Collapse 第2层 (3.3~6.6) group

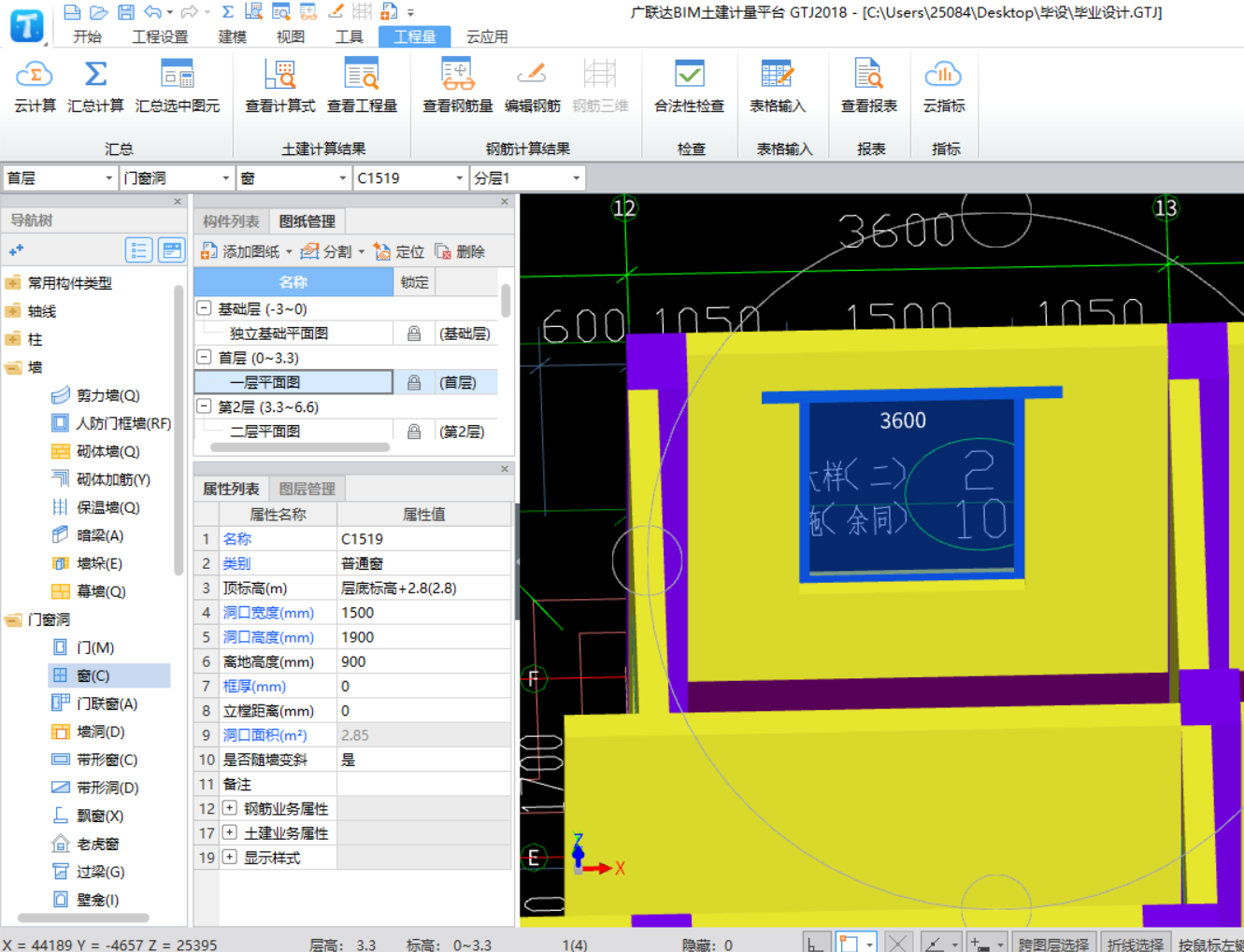(x=204, y=406)
